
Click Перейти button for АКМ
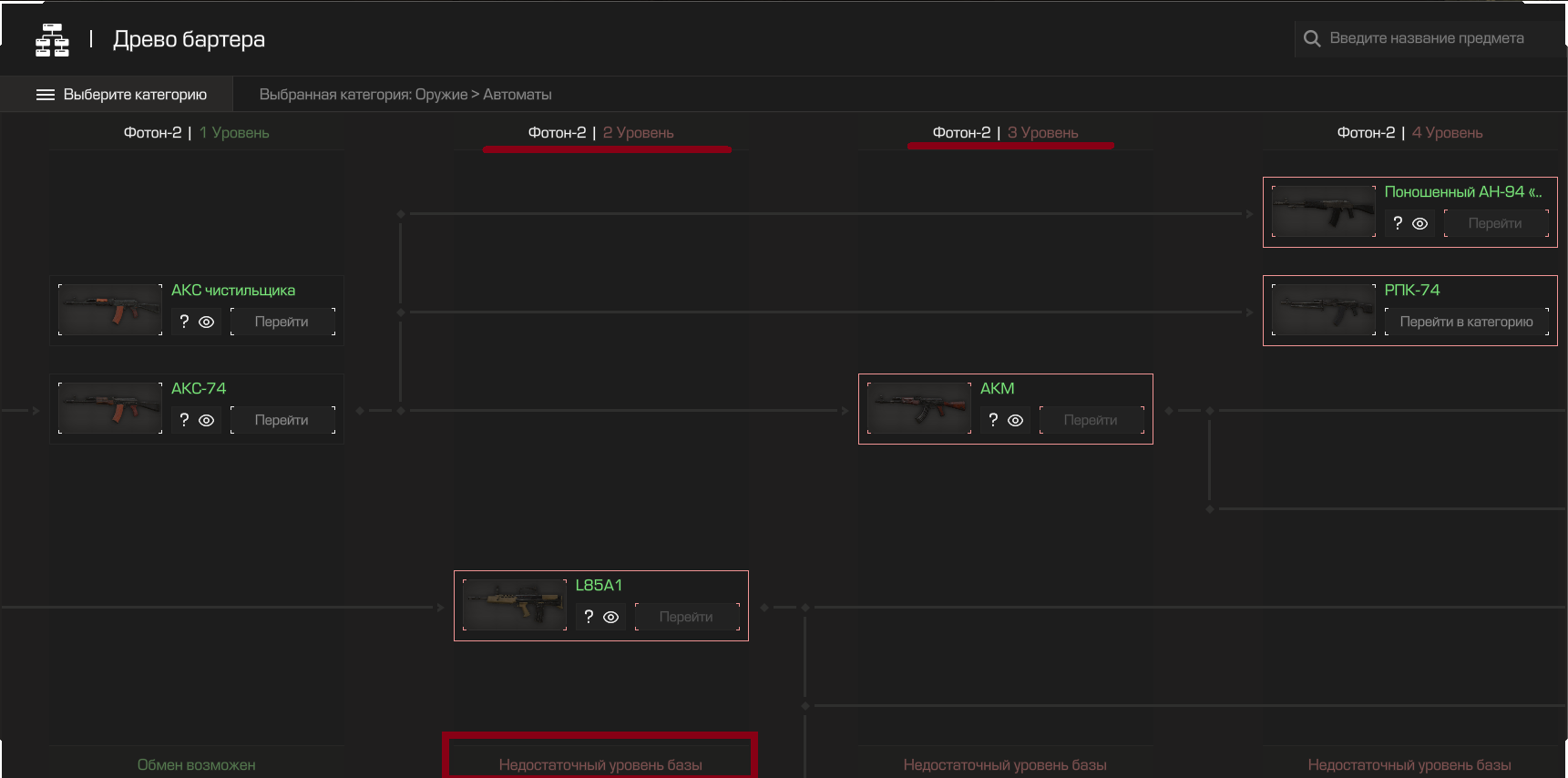click(1091, 420)
